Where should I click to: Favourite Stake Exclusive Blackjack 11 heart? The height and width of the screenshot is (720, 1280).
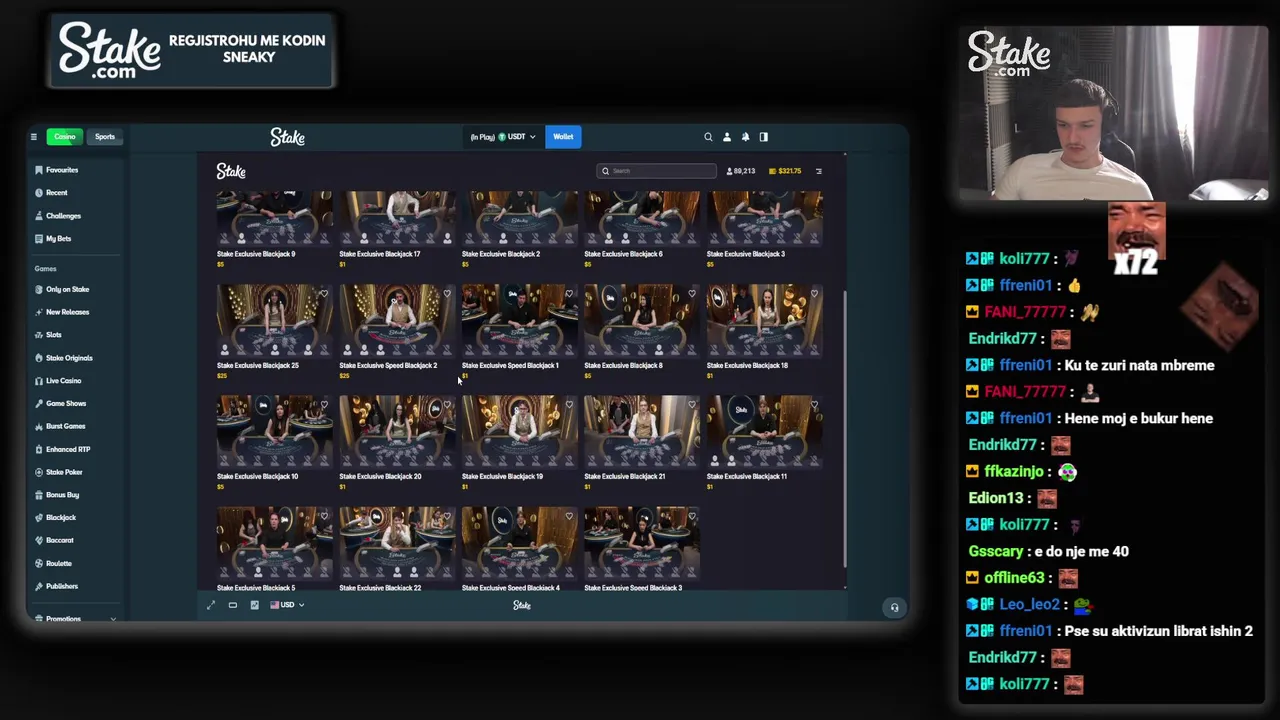tap(814, 405)
